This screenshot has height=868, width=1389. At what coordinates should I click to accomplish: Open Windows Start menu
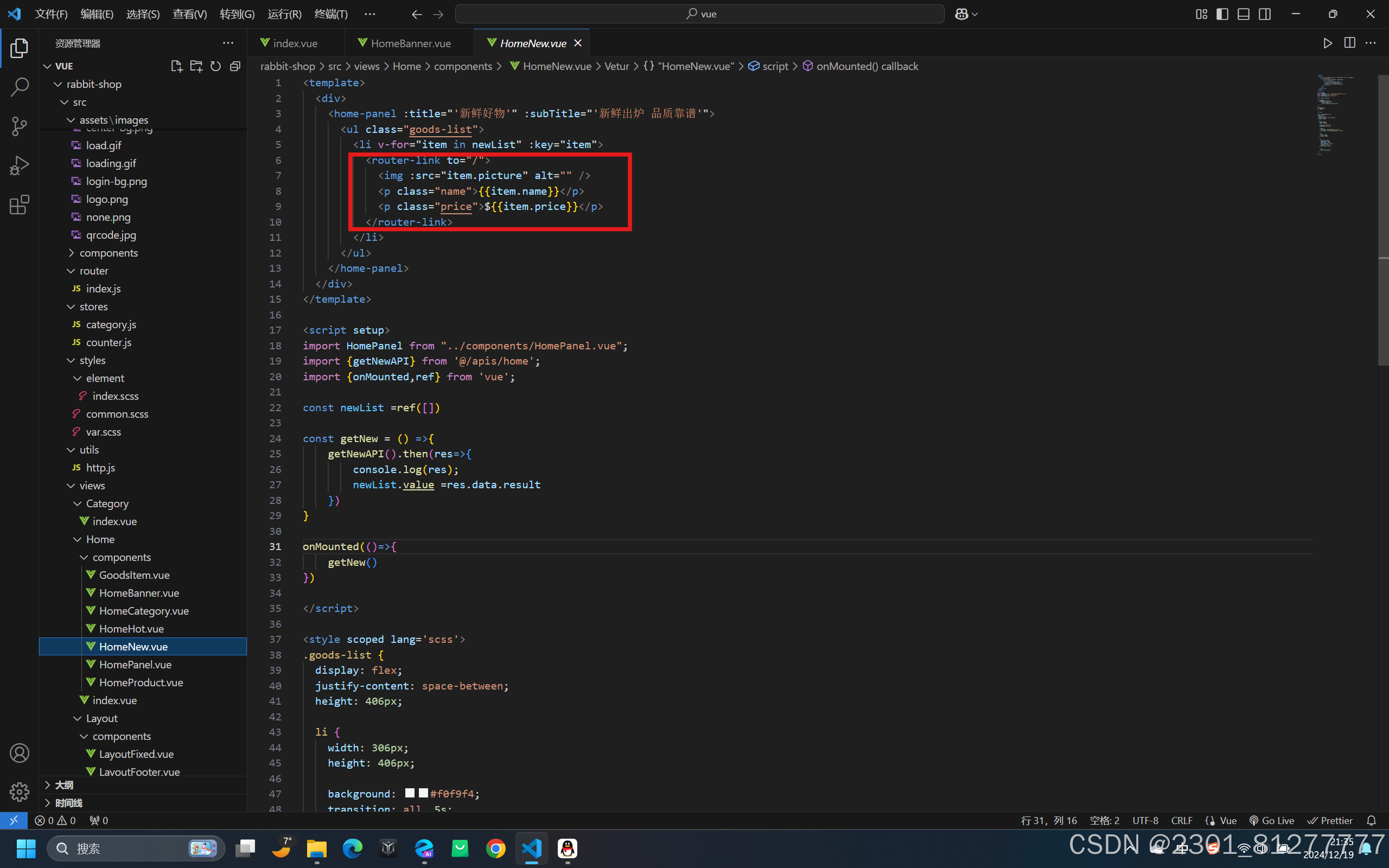27,848
